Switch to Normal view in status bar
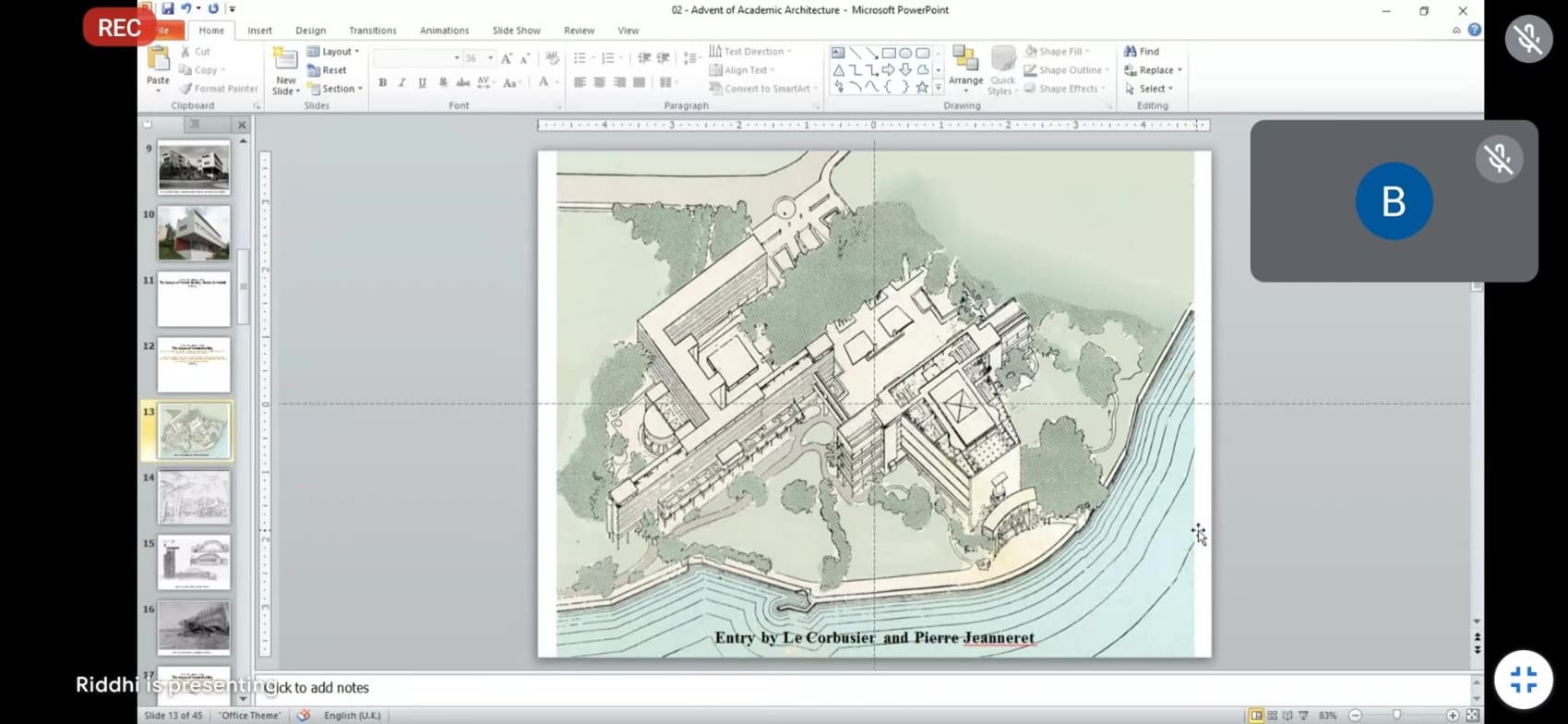Image resolution: width=1568 pixels, height=724 pixels. (1256, 715)
